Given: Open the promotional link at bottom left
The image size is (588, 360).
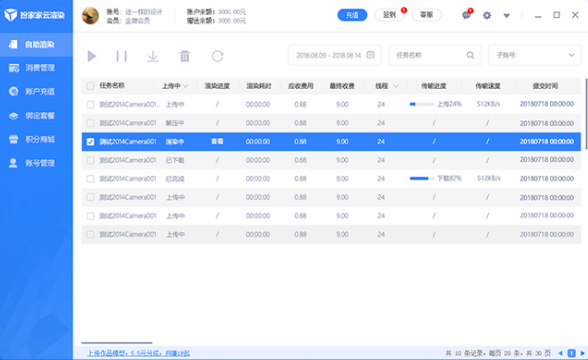Looking at the screenshot, I should [x=138, y=353].
